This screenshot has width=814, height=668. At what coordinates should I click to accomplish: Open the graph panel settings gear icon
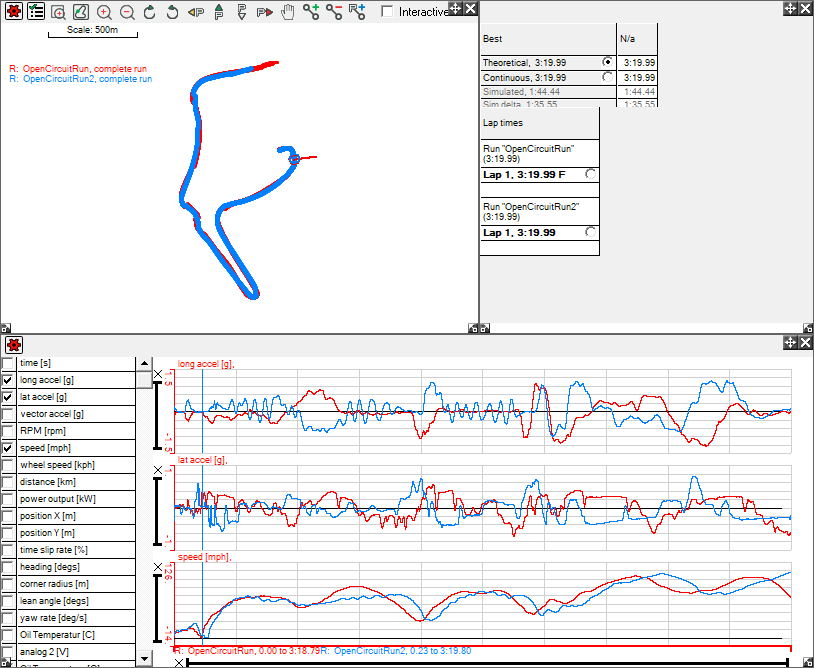[x=14, y=345]
